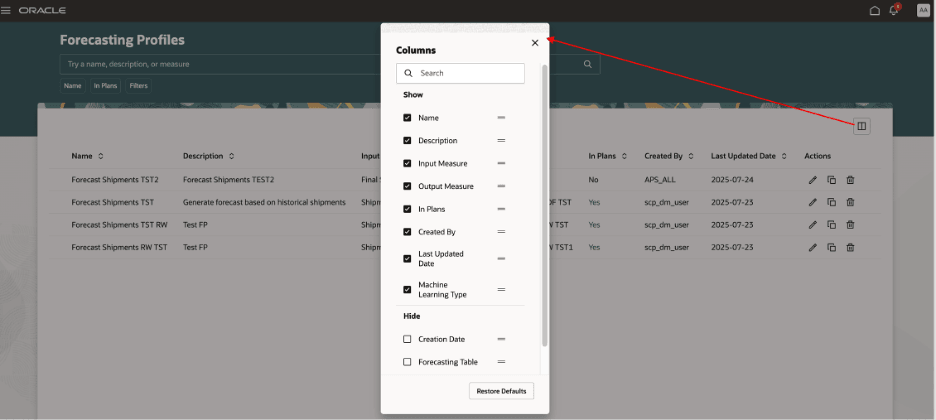The image size is (936, 420).
Task: Sort table by Created By column arrows
Action: coord(691,156)
